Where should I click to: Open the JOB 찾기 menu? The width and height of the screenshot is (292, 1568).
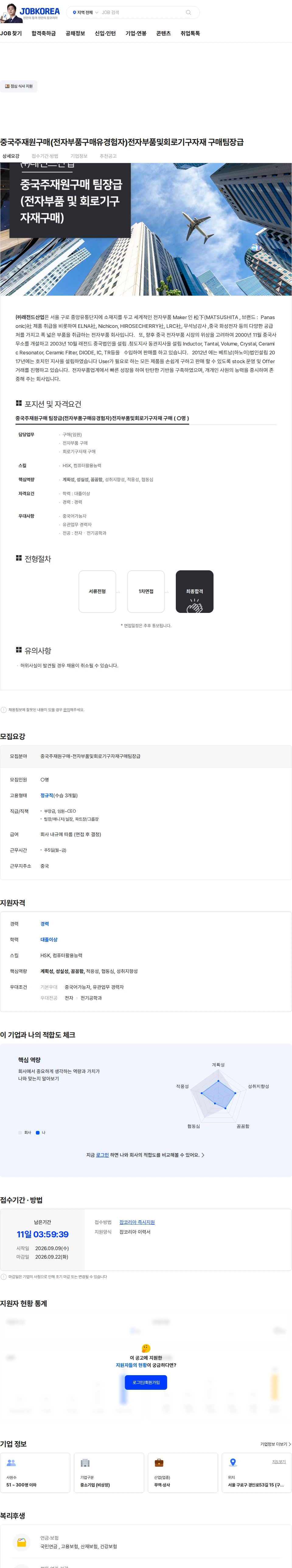click(11, 33)
